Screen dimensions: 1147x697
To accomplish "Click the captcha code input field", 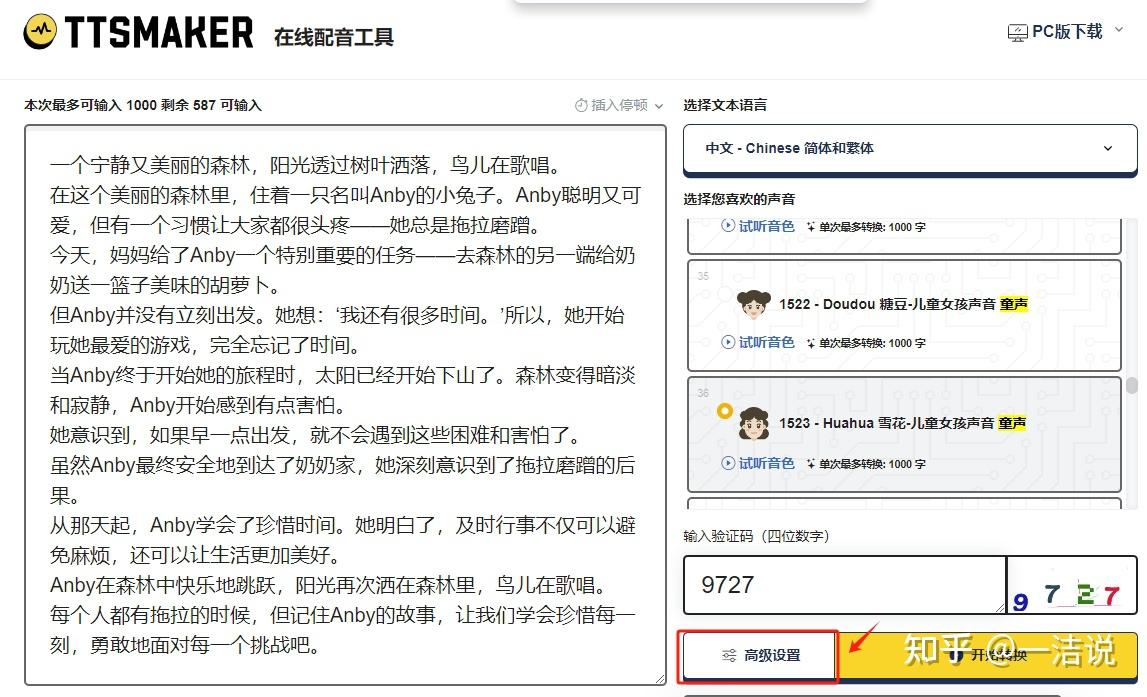I will (843, 585).
